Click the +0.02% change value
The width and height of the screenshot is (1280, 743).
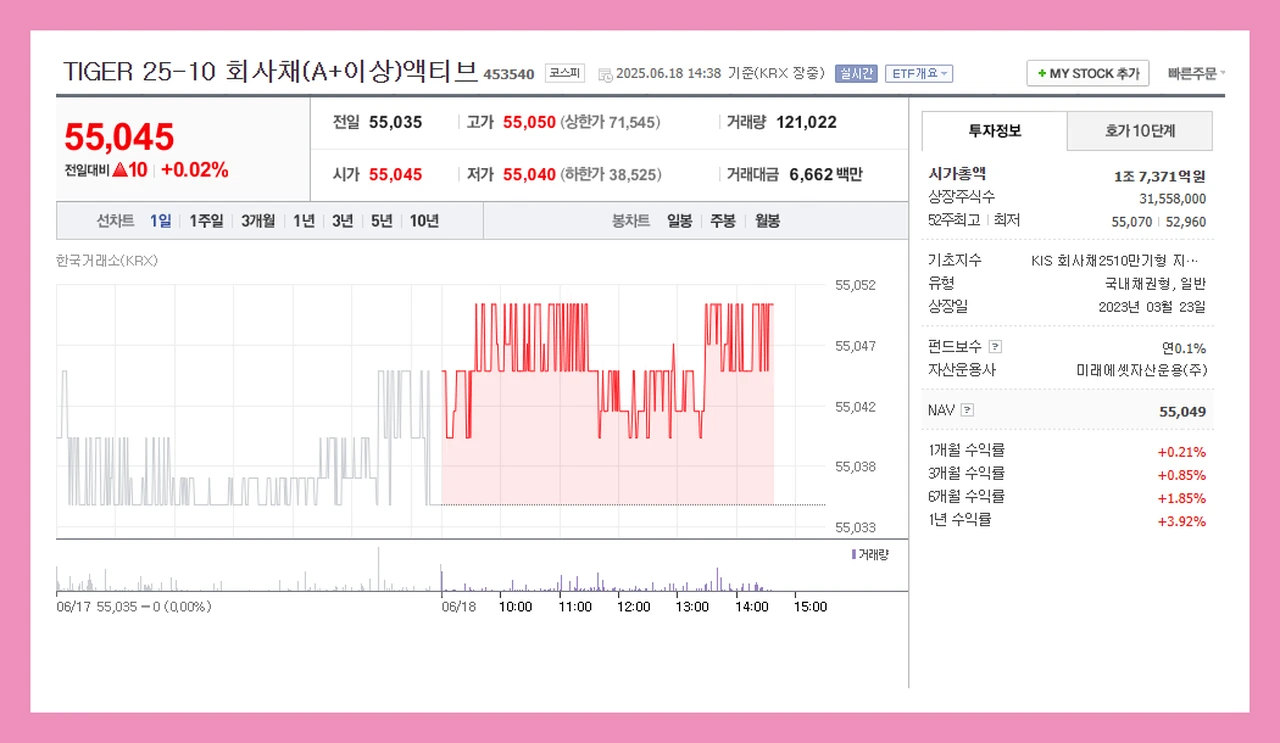(194, 170)
